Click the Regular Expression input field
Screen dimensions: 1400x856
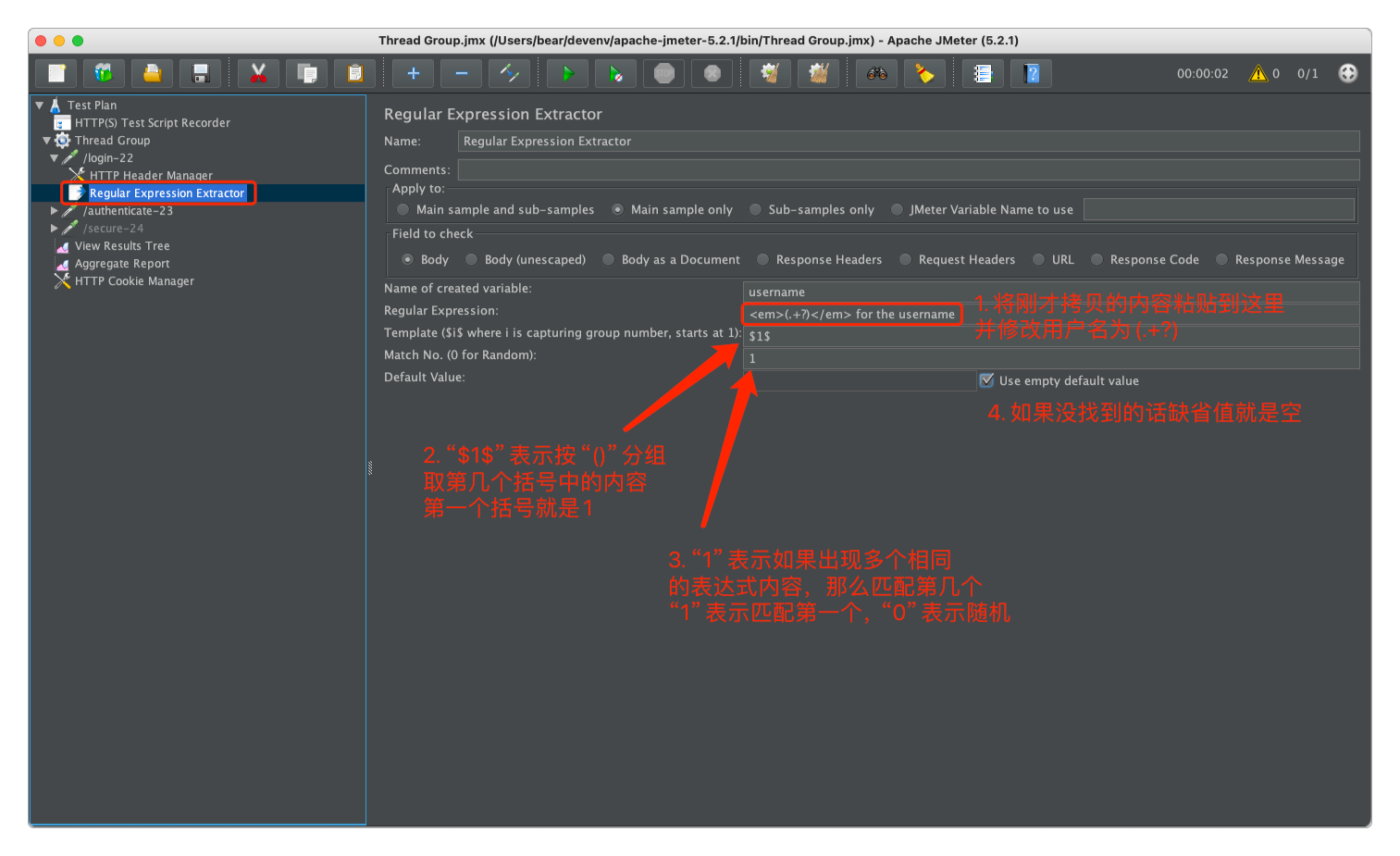1051,315
